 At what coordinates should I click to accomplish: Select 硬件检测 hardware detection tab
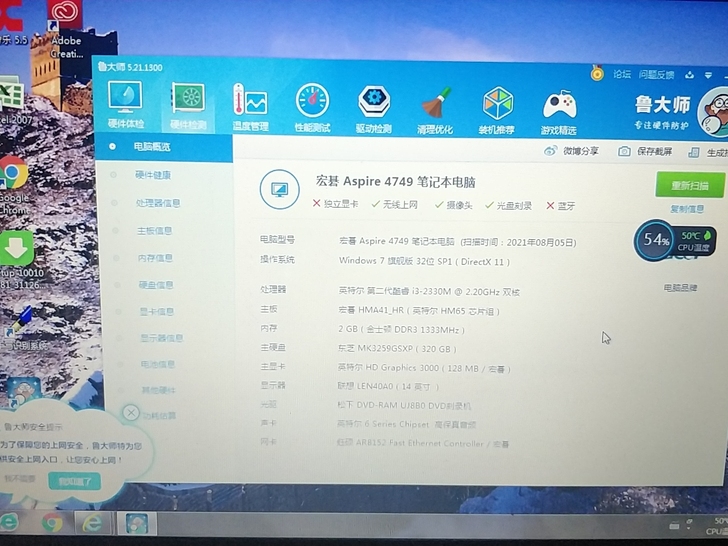pyautogui.click(x=188, y=106)
